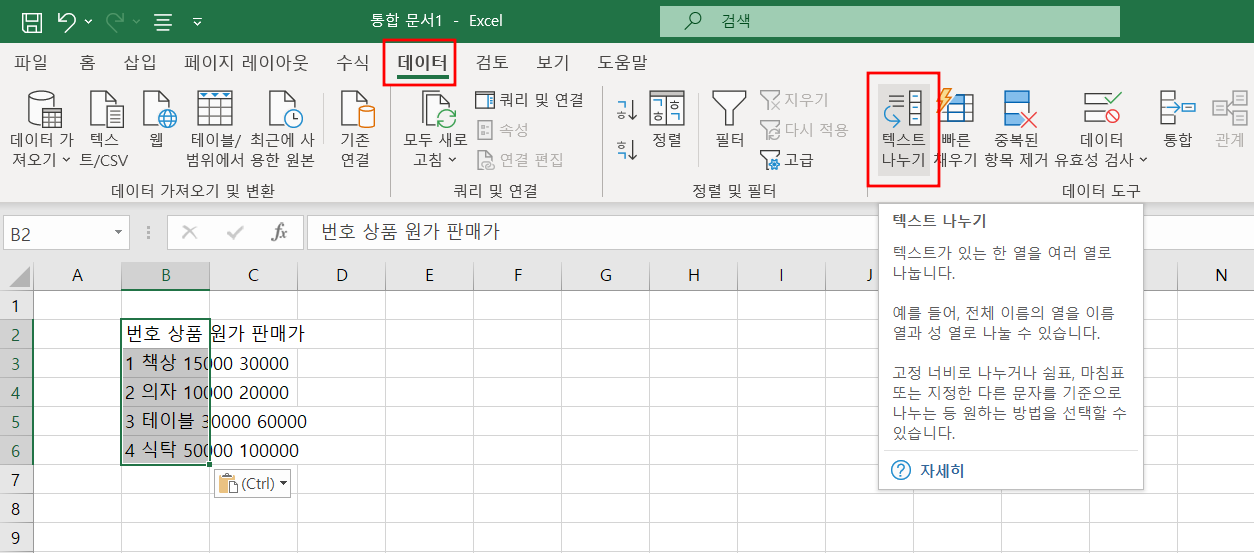Viewport: 1254px width, 553px height.
Task: Click cell with 2 의자 10000 20000
Action: pyautogui.click(x=165, y=392)
